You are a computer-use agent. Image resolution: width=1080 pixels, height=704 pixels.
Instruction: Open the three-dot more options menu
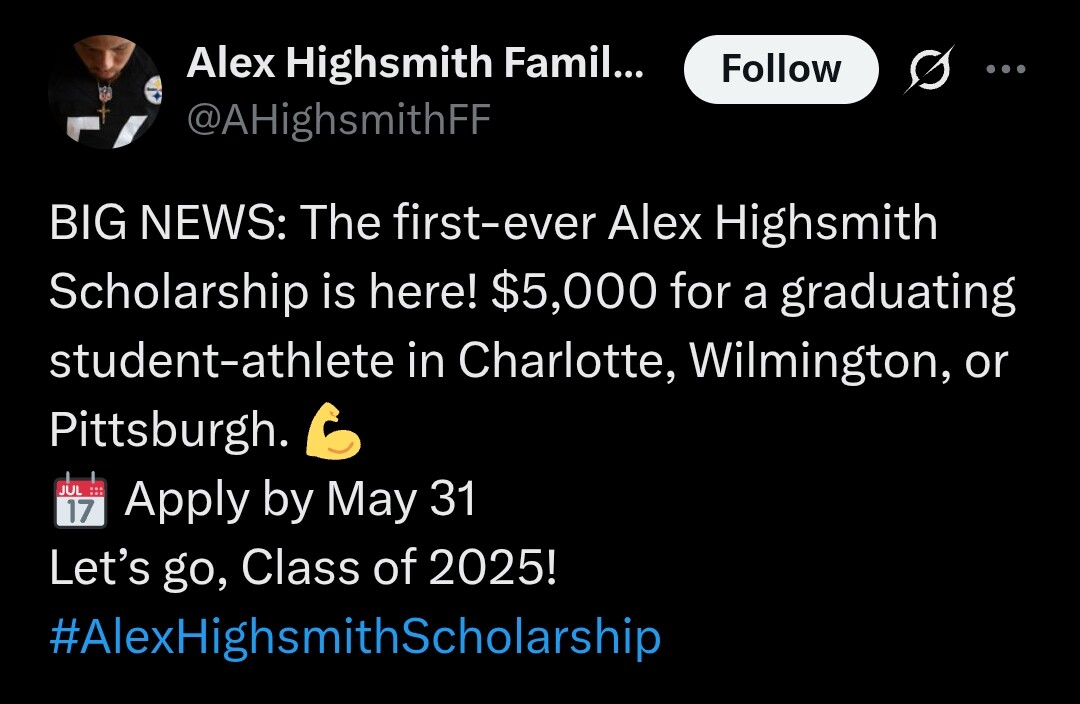[x=1006, y=69]
